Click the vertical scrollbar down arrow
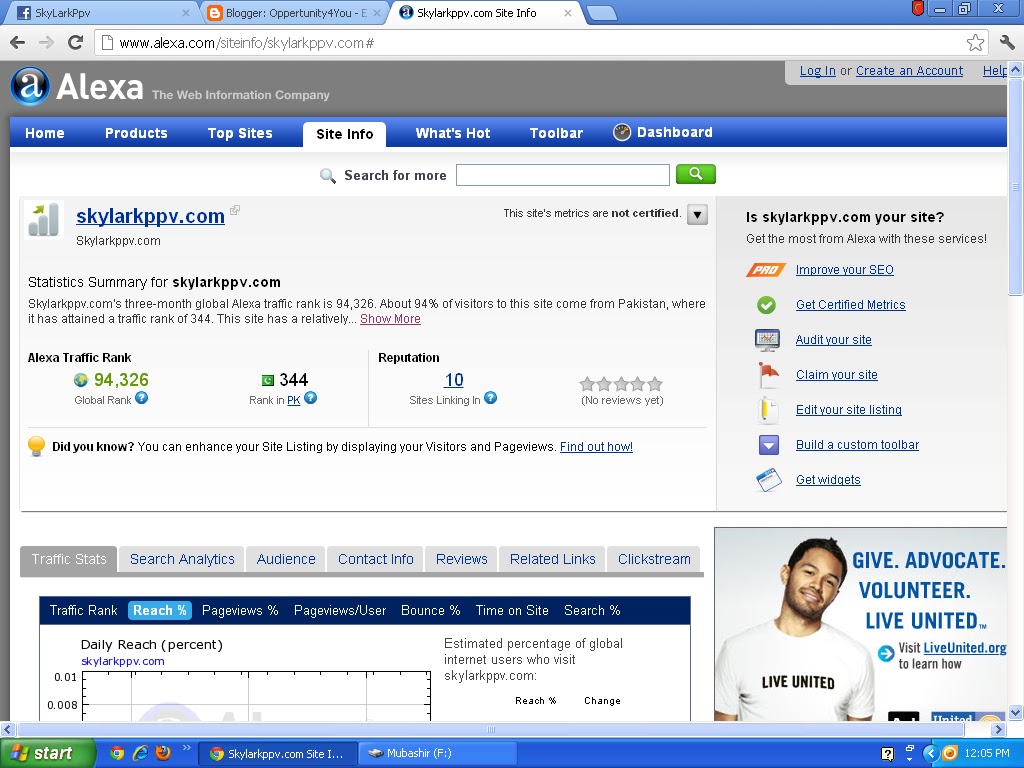This screenshot has height=768, width=1024. tap(1016, 713)
